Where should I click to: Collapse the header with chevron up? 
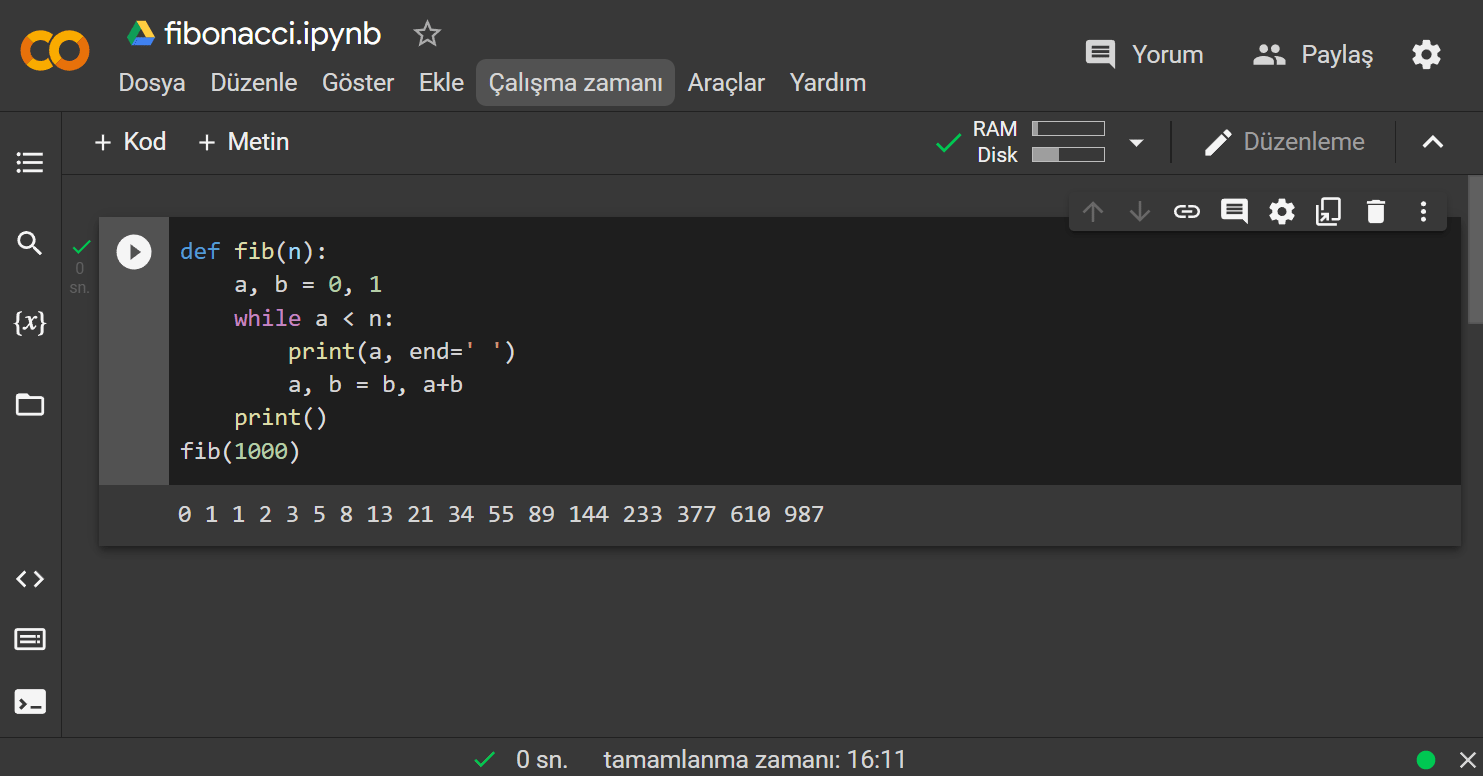(x=1433, y=142)
